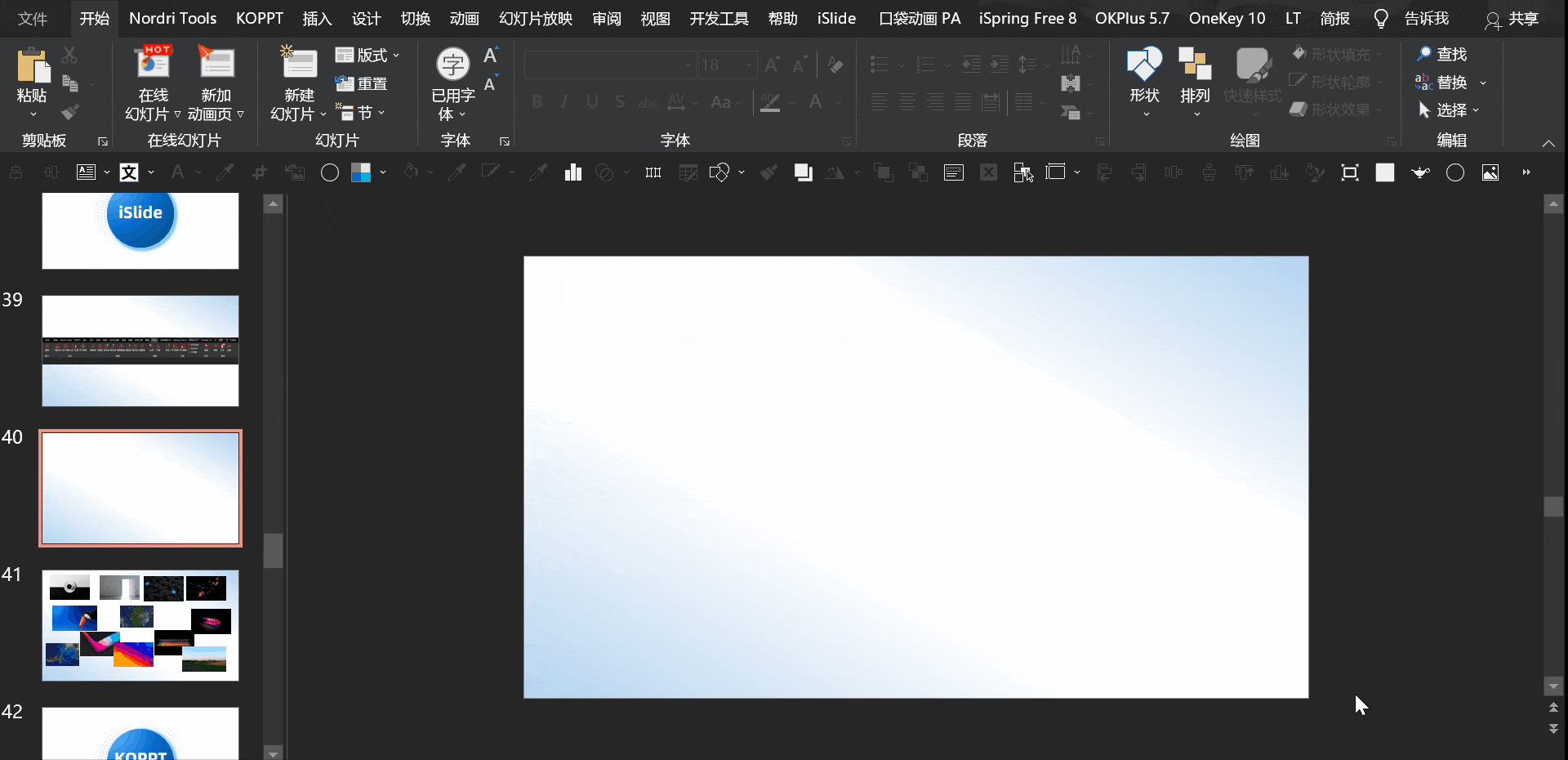
Task: Go to next slide double-arrow button
Action: (x=1553, y=728)
